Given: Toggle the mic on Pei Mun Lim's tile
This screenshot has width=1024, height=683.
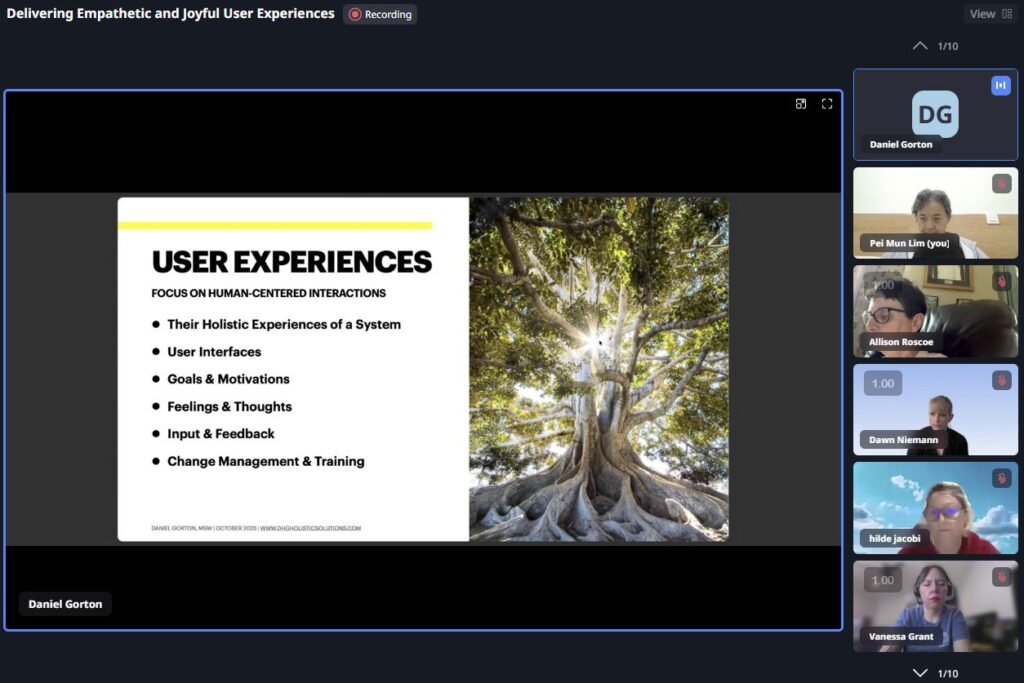Looking at the screenshot, I should tap(1001, 184).
